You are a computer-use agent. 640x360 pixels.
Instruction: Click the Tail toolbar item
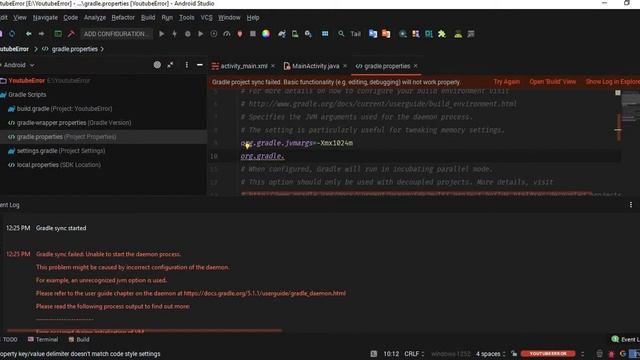point(356,34)
